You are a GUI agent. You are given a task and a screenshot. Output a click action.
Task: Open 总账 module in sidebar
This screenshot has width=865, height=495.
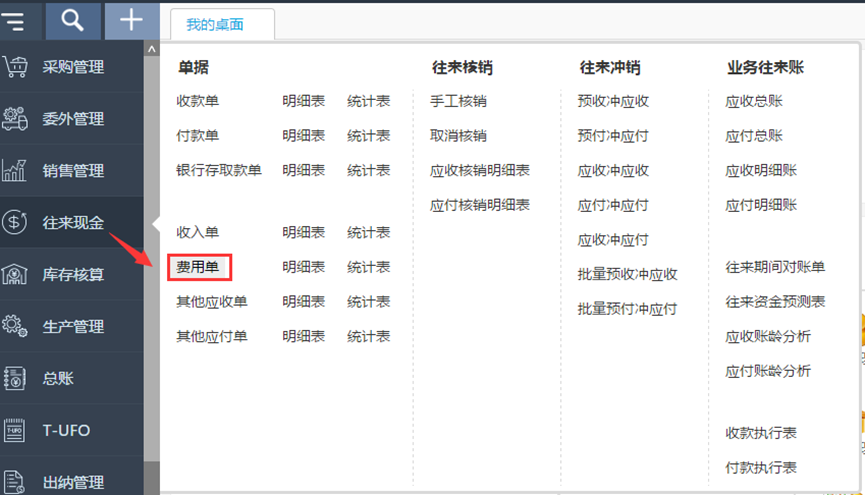pyautogui.click(x=58, y=378)
